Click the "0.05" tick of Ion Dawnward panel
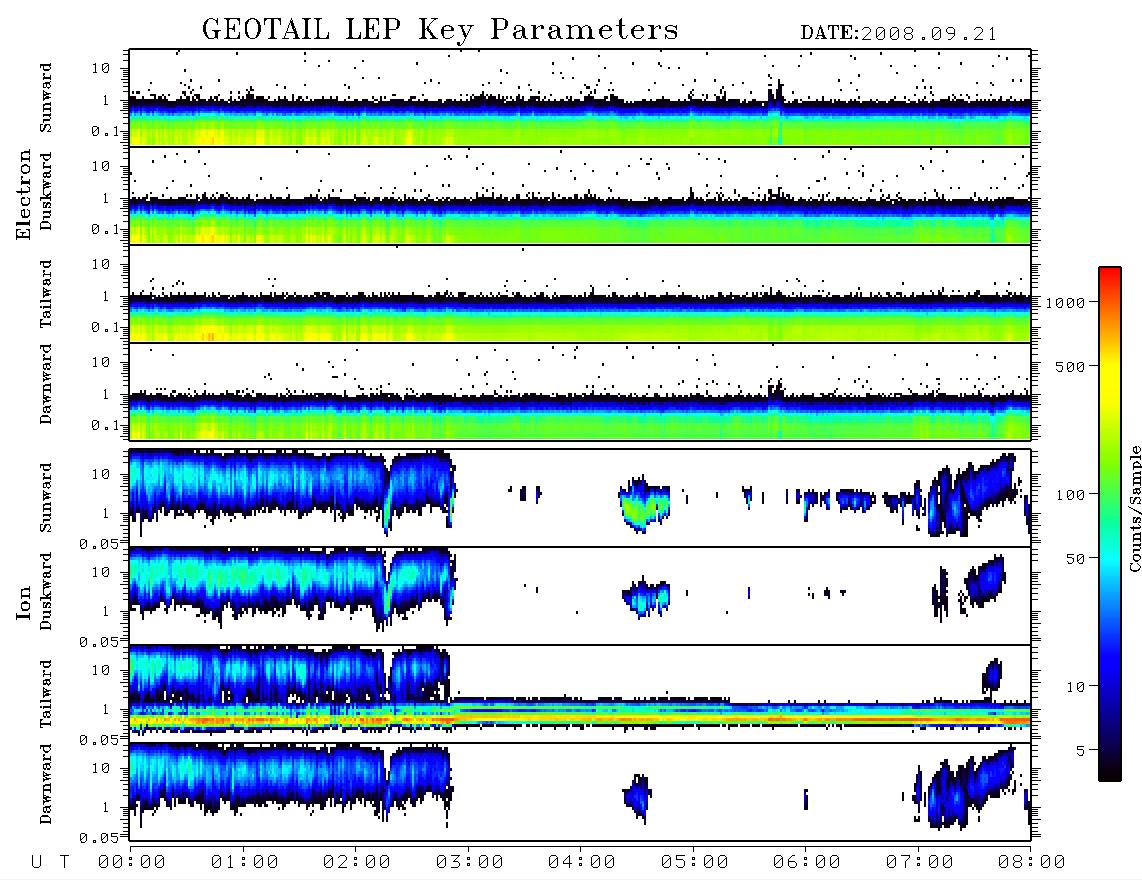Viewport: 1142px width, 880px height. pos(98,838)
